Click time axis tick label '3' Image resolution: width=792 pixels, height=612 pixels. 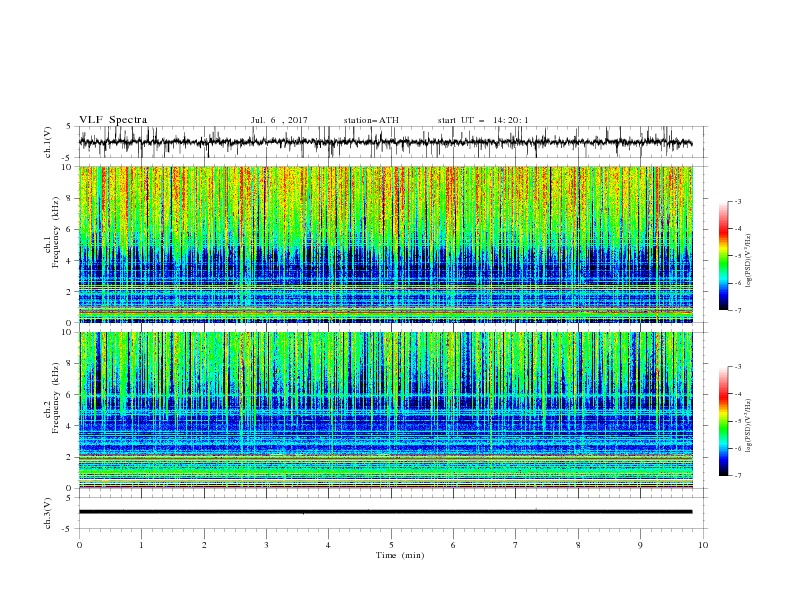coord(266,545)
